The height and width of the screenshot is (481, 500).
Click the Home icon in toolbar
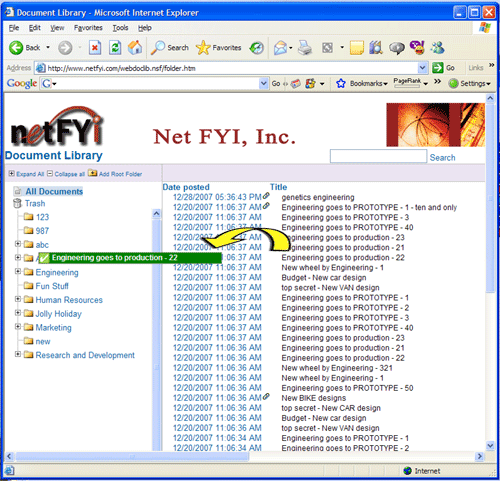pyautogui.click(x=135, y=48)
